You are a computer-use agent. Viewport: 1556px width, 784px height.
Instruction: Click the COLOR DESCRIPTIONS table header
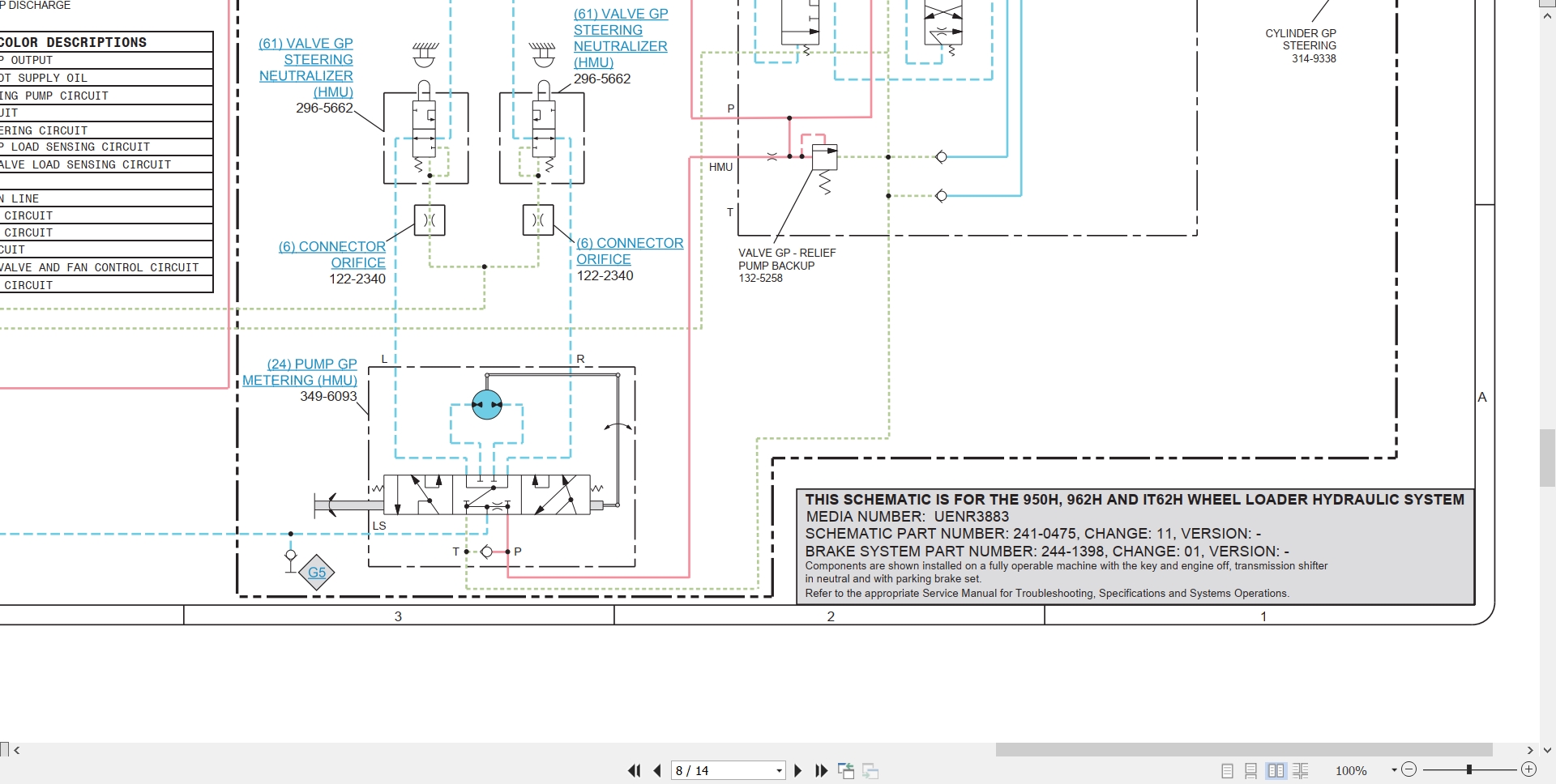pos(106,42)
